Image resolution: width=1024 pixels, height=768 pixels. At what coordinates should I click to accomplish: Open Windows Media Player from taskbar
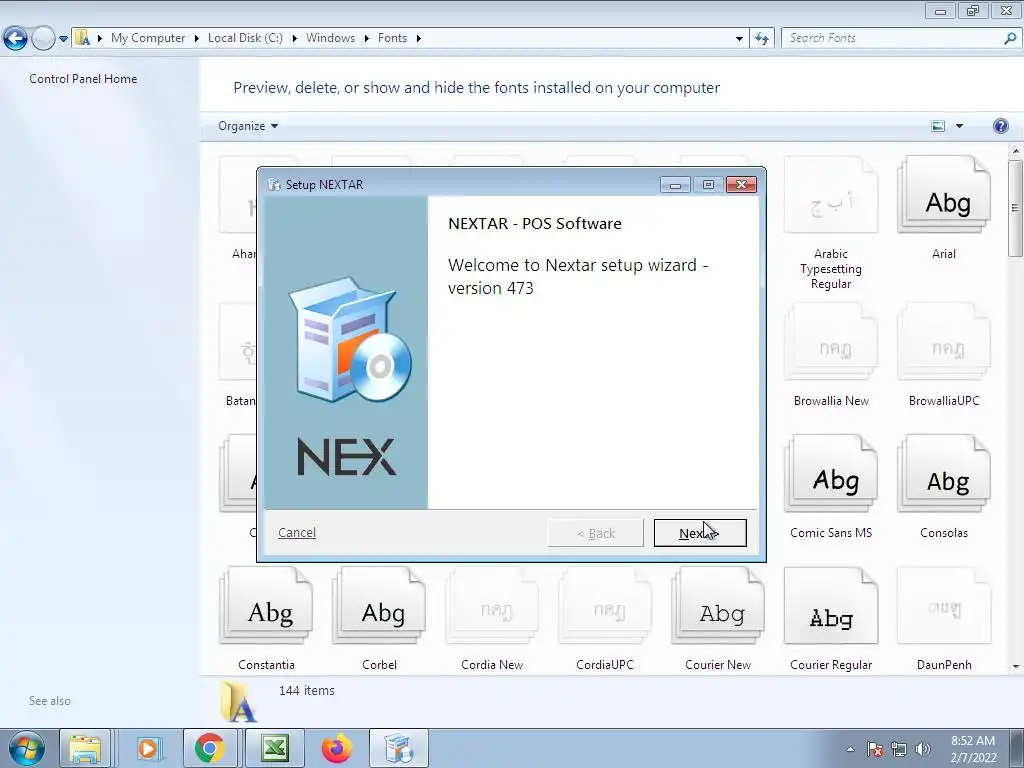(x=148, y=748)
